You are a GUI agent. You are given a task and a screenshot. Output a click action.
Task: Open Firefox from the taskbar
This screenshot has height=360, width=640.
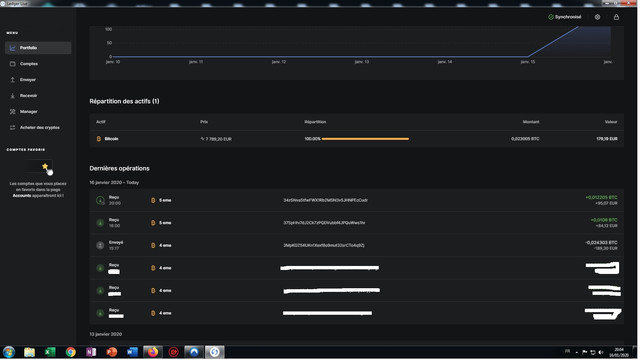(x=153, y=352)
